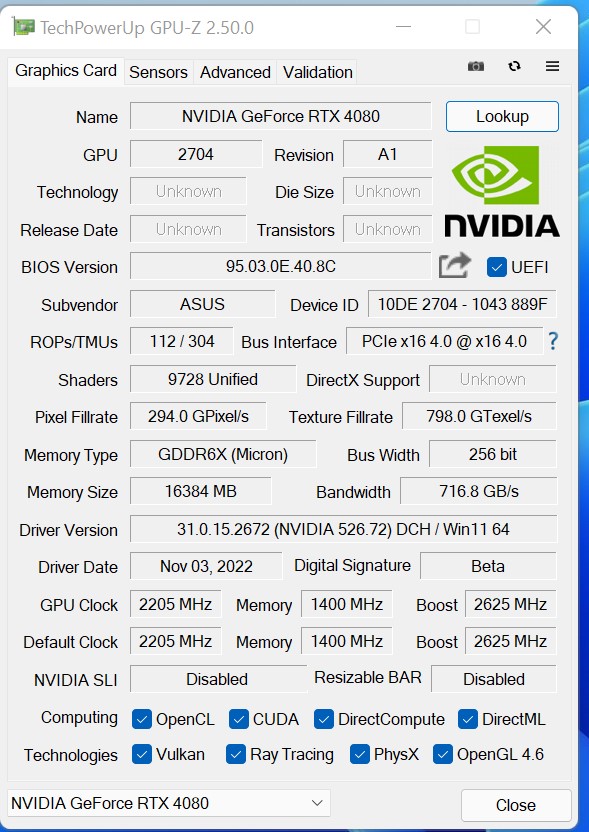The height and width of the screenshot is (832, 589).
Task: Click the BIOS export share icon
Action: (455, 265)
